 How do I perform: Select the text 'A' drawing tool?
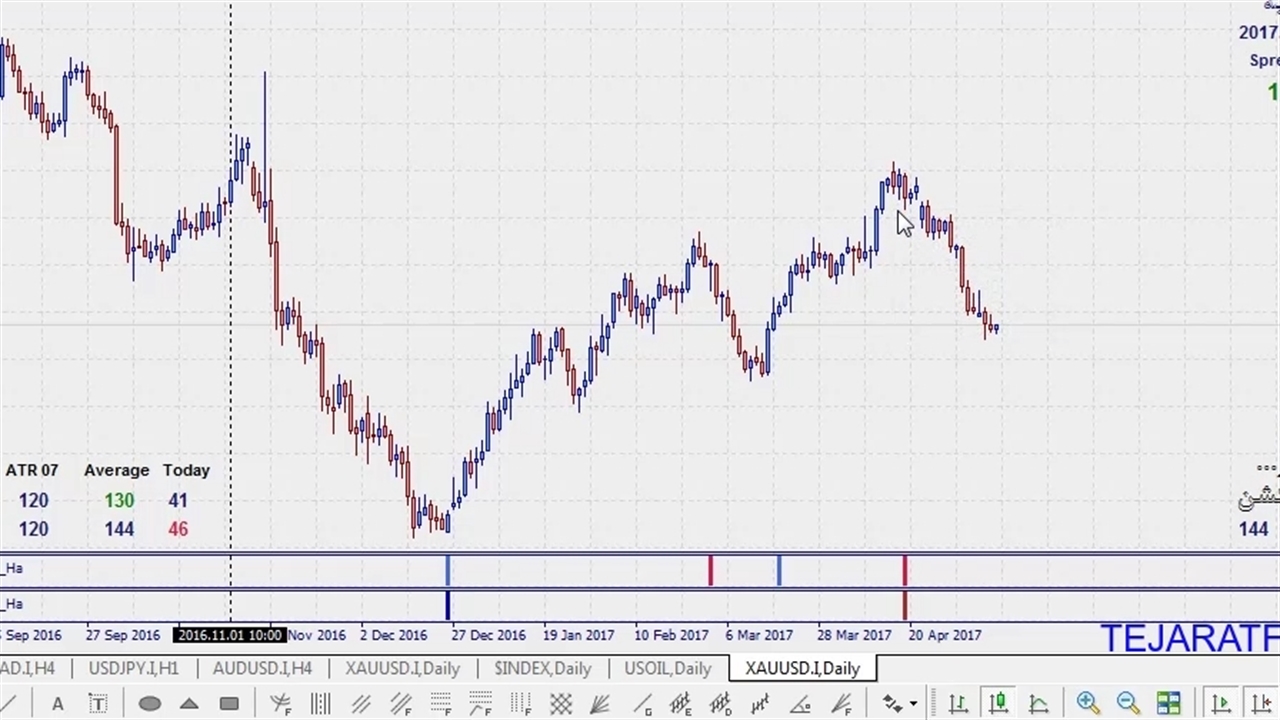pyautogui.click(x=58, y=704)
